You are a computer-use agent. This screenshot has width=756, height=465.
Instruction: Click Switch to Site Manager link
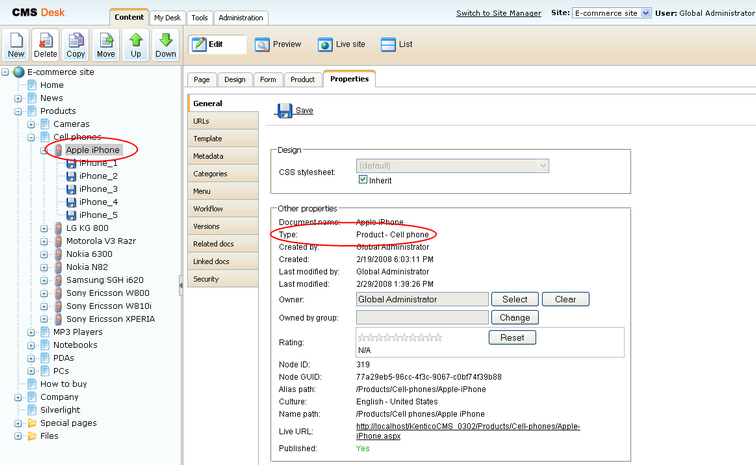click(x=499, y=13)
